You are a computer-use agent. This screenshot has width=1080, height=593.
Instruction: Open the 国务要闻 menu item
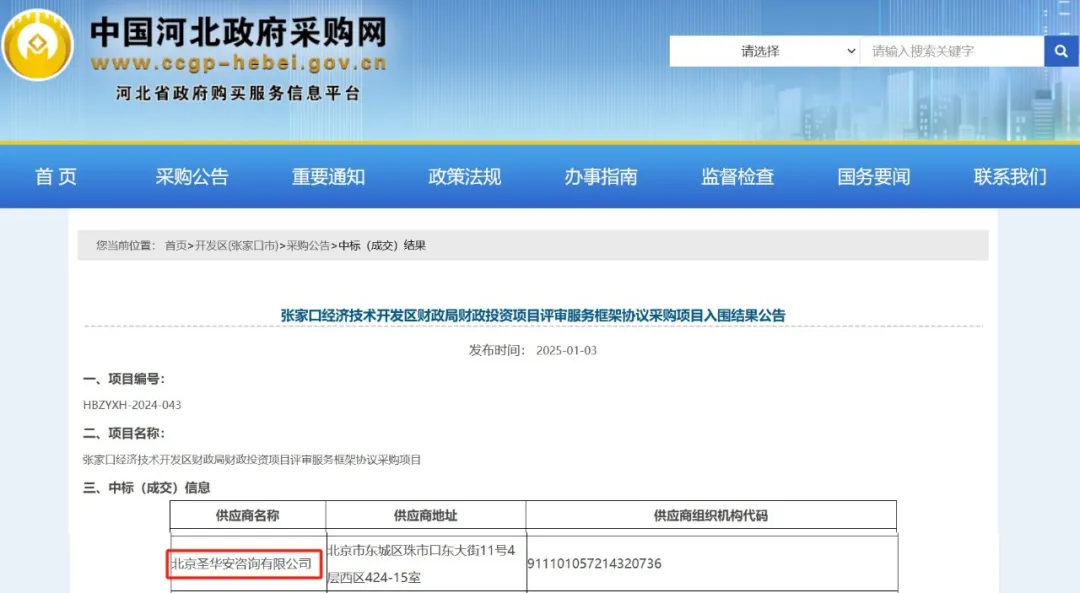[874, 177]
